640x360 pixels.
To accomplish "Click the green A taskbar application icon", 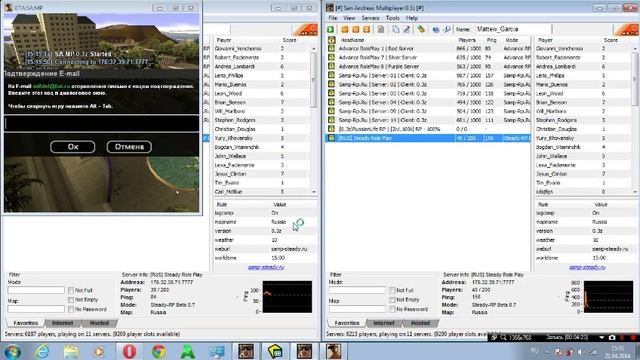I will (188, 351).
